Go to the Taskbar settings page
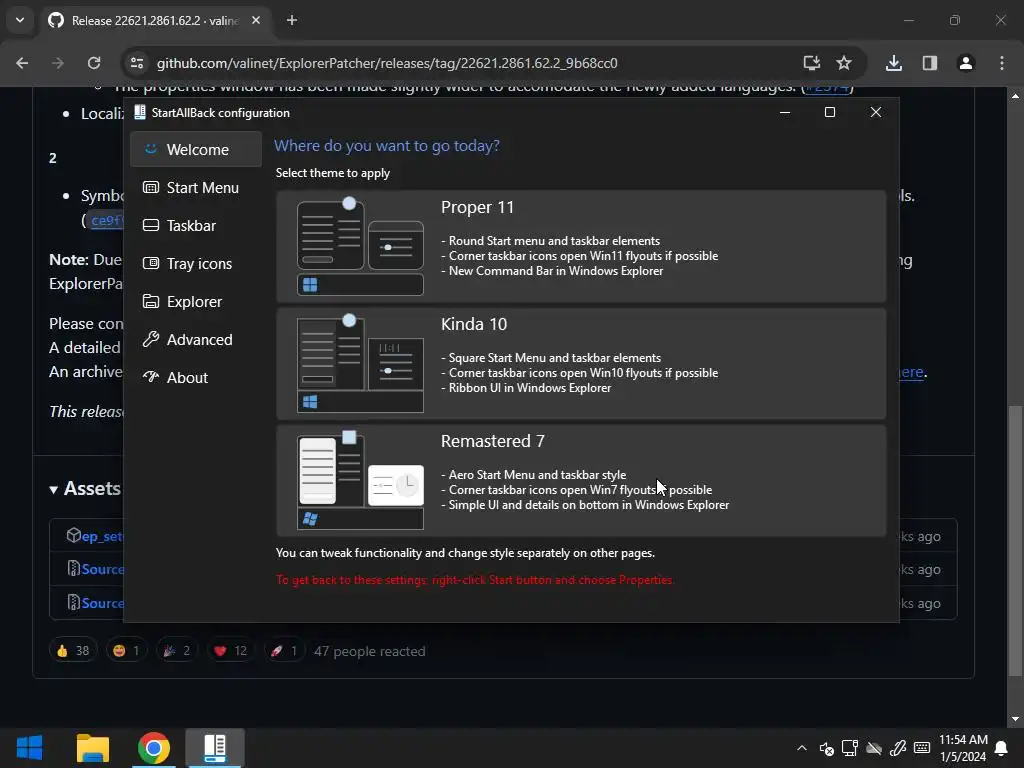Screen dimensions: 1024x768 [196, 225]
